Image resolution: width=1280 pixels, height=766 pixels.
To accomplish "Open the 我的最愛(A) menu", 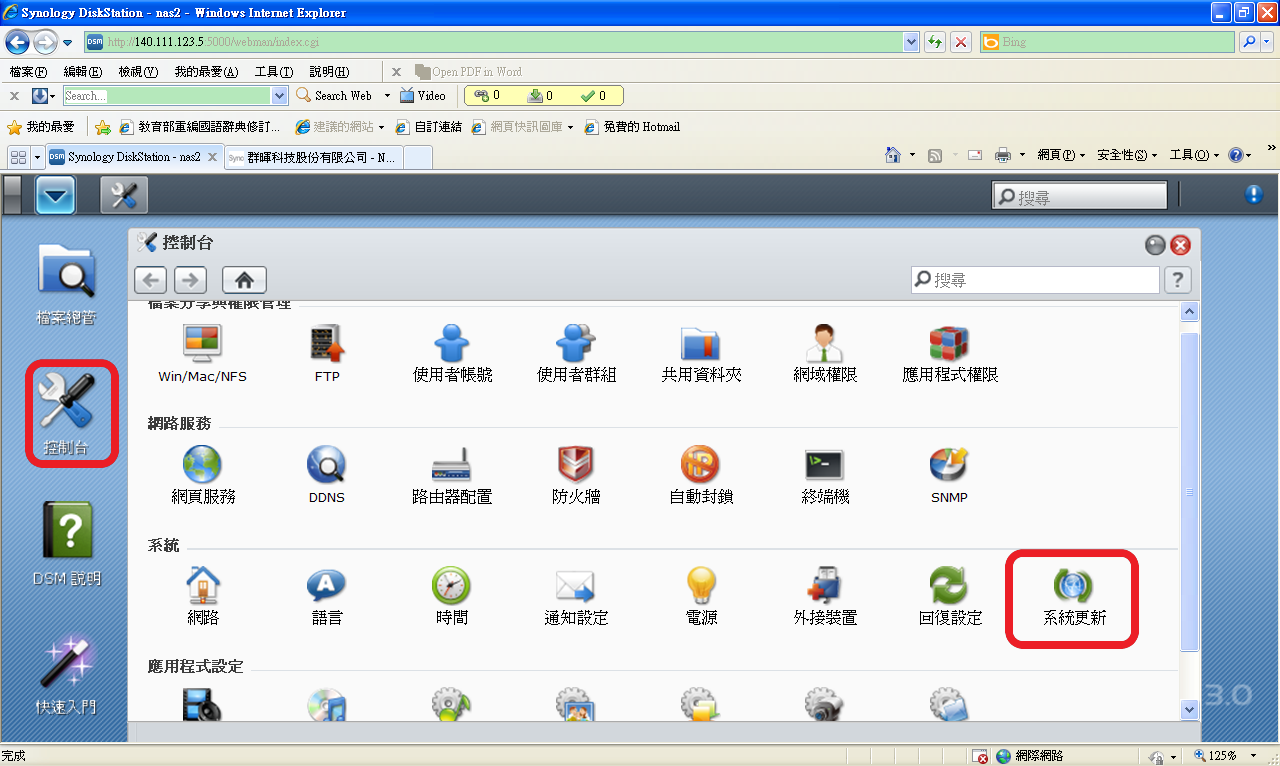I will pyautogui.click(x=206, y=72).
